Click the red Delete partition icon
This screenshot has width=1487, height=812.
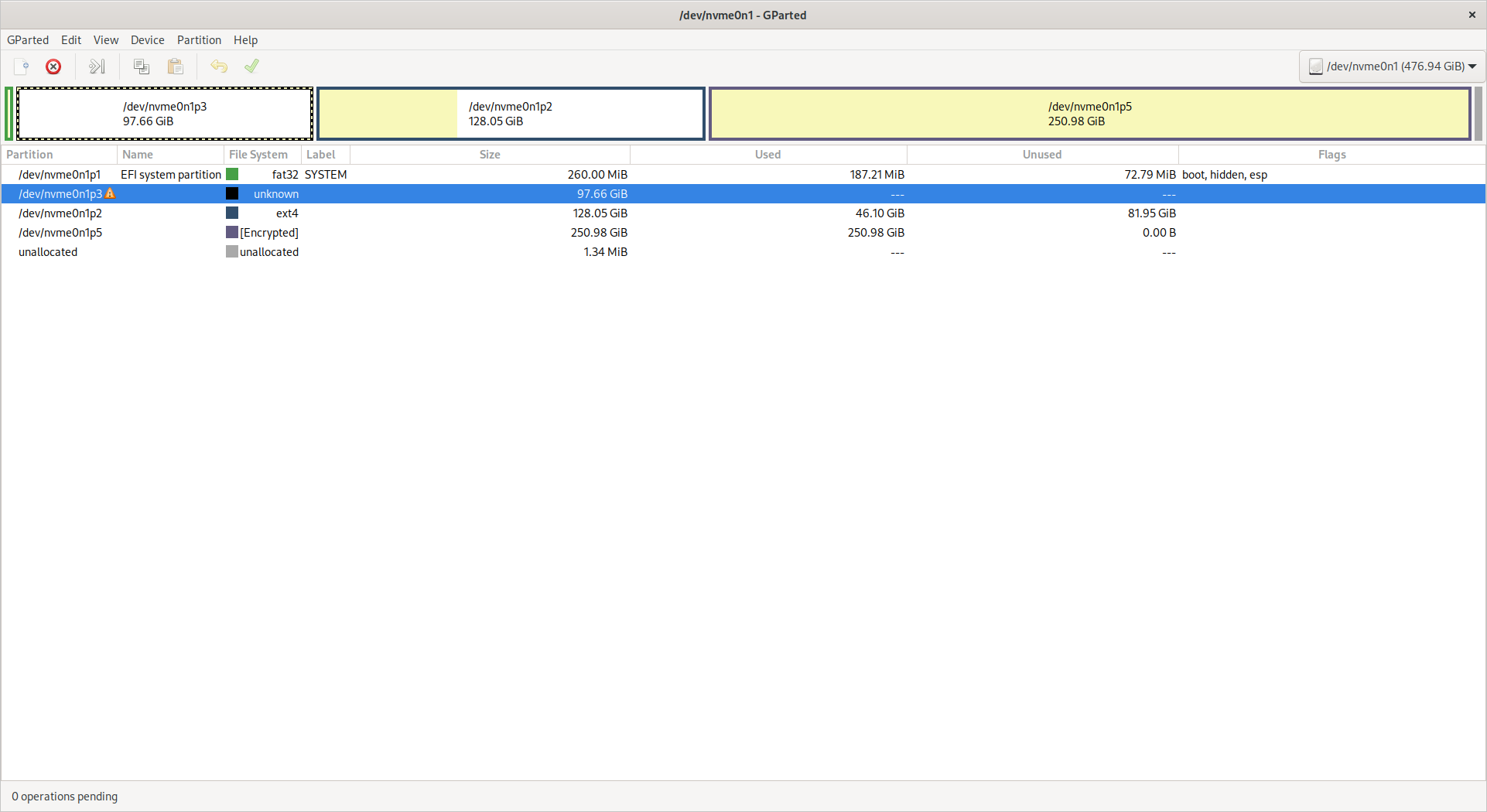(x=53, y=67)
